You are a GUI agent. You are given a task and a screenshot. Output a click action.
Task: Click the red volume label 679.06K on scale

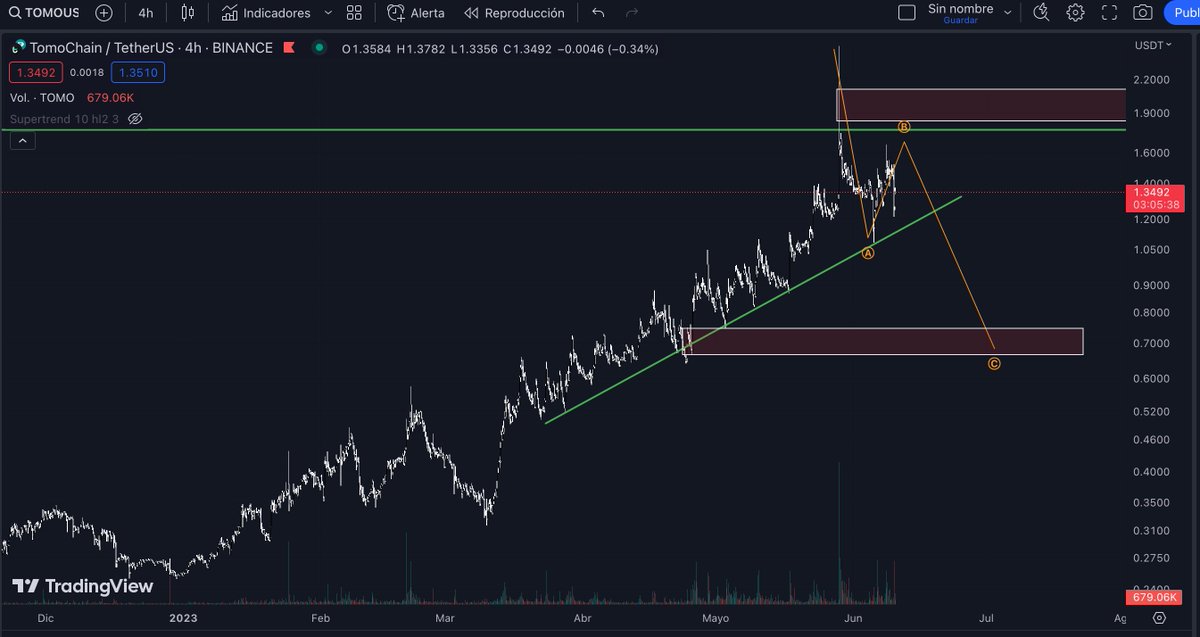coord(1153,597)
